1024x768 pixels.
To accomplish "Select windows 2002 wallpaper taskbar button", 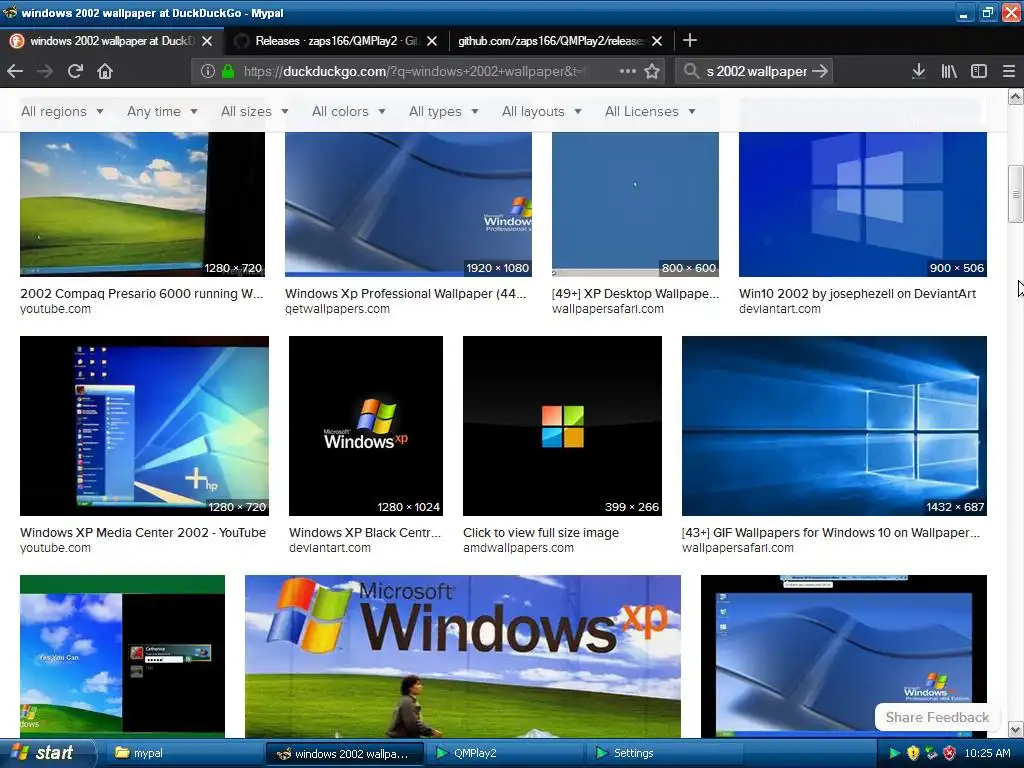I will click(x=345, y=753).
